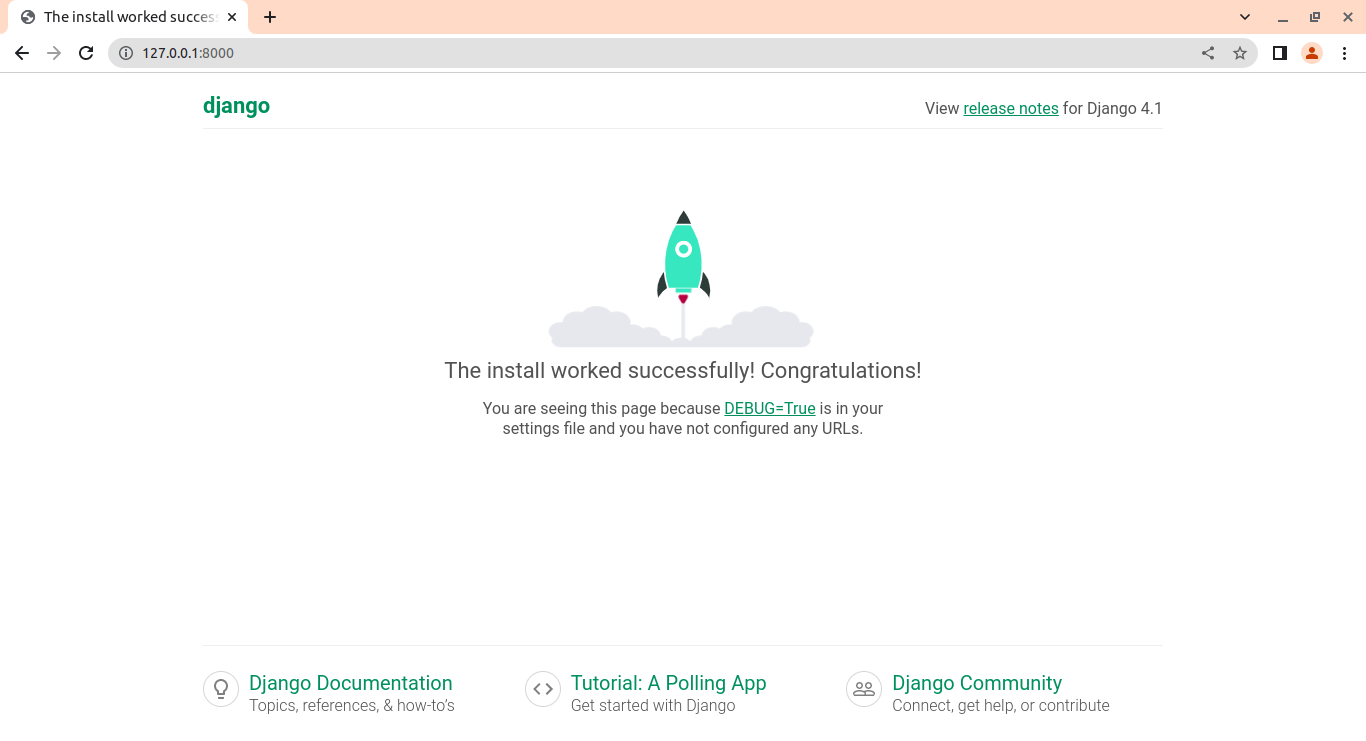This screenshot has height=741, width=1366.
Task: Expand the tab search chevron
Action: point(1245,17)
